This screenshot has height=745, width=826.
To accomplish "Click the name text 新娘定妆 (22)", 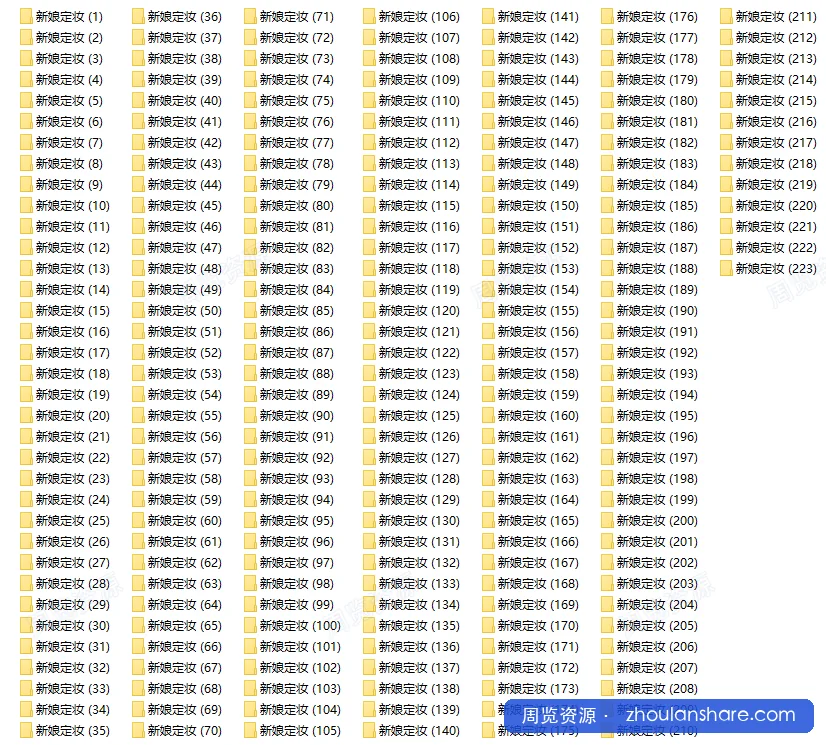I will tap(73, 457).
